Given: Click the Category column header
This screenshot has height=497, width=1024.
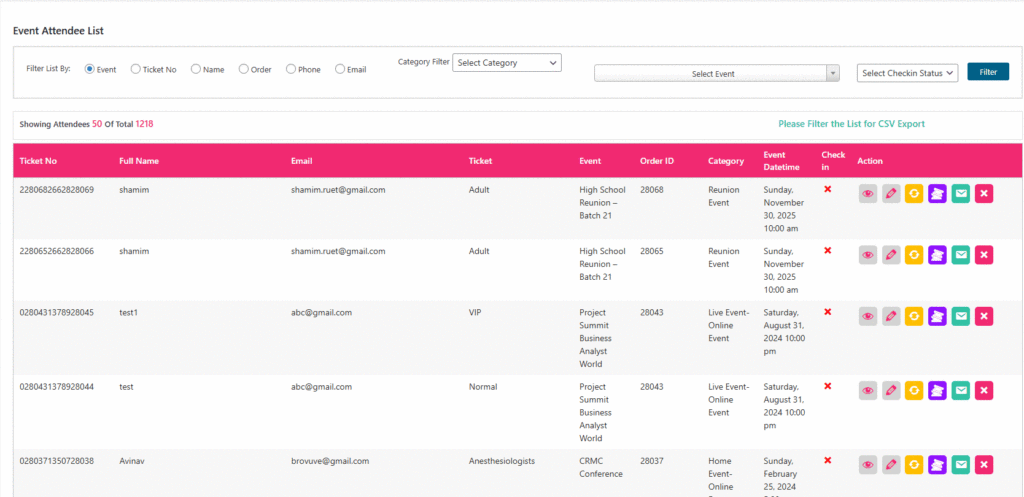Looking at the screenshot, I should pos(726,161).
